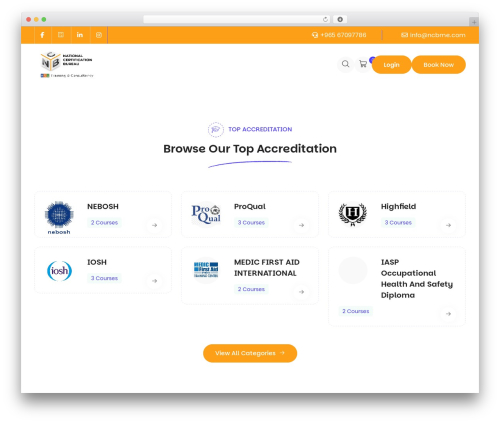500x423 pixels.
Task: Click the 2 Courses badge under NEBOSH
Action: coord(104,223)
